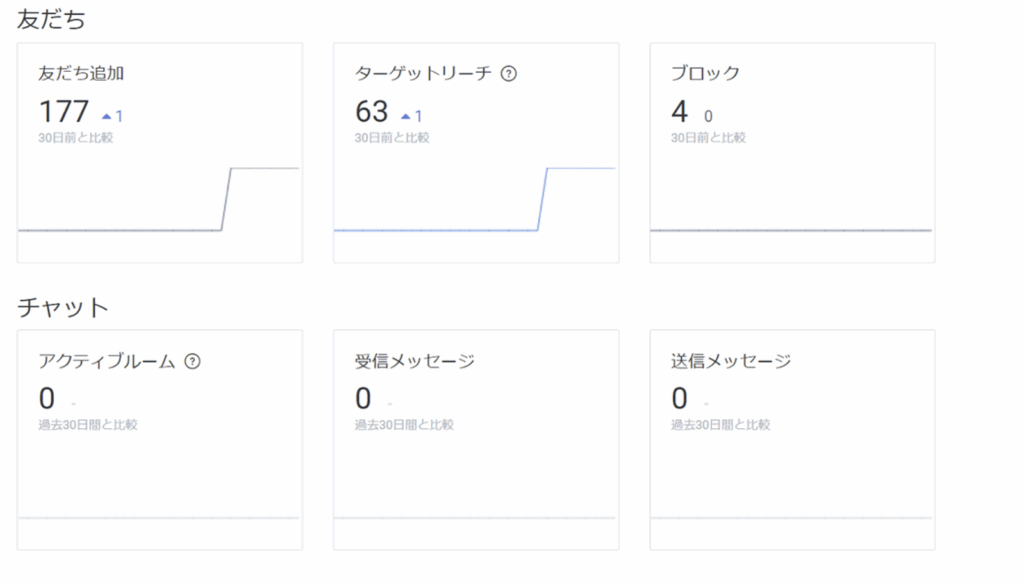Select the 受信メッセージ card title
The height and width of the screenshot is (582, 1024).
coord(414,361)
